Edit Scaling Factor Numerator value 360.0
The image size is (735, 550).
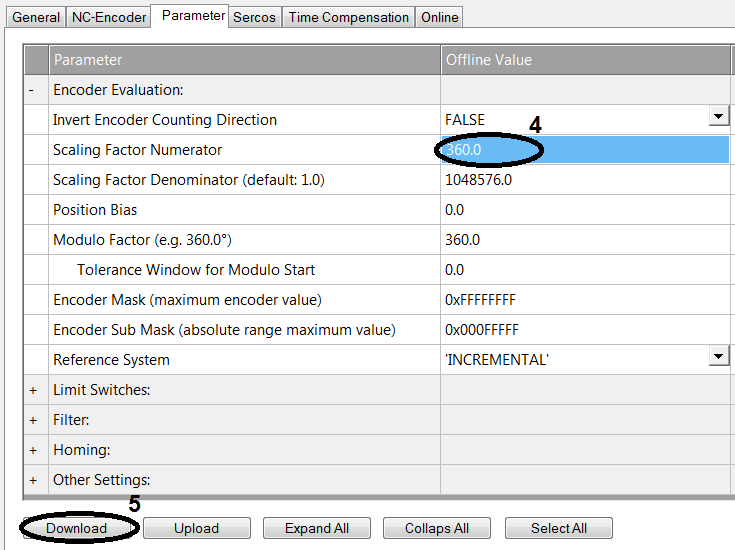point(585,150)
